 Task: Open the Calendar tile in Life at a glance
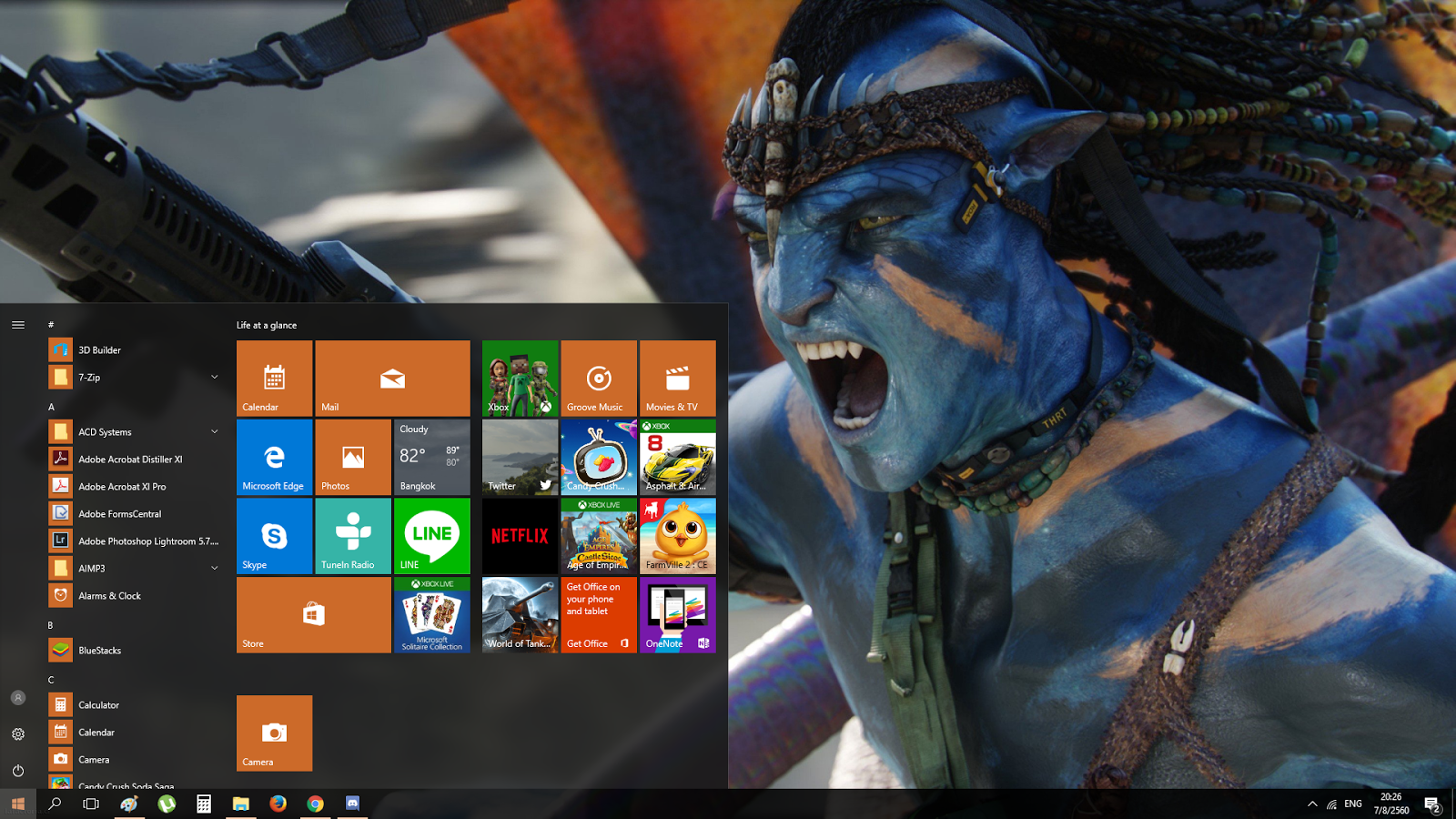click(274, 379)
